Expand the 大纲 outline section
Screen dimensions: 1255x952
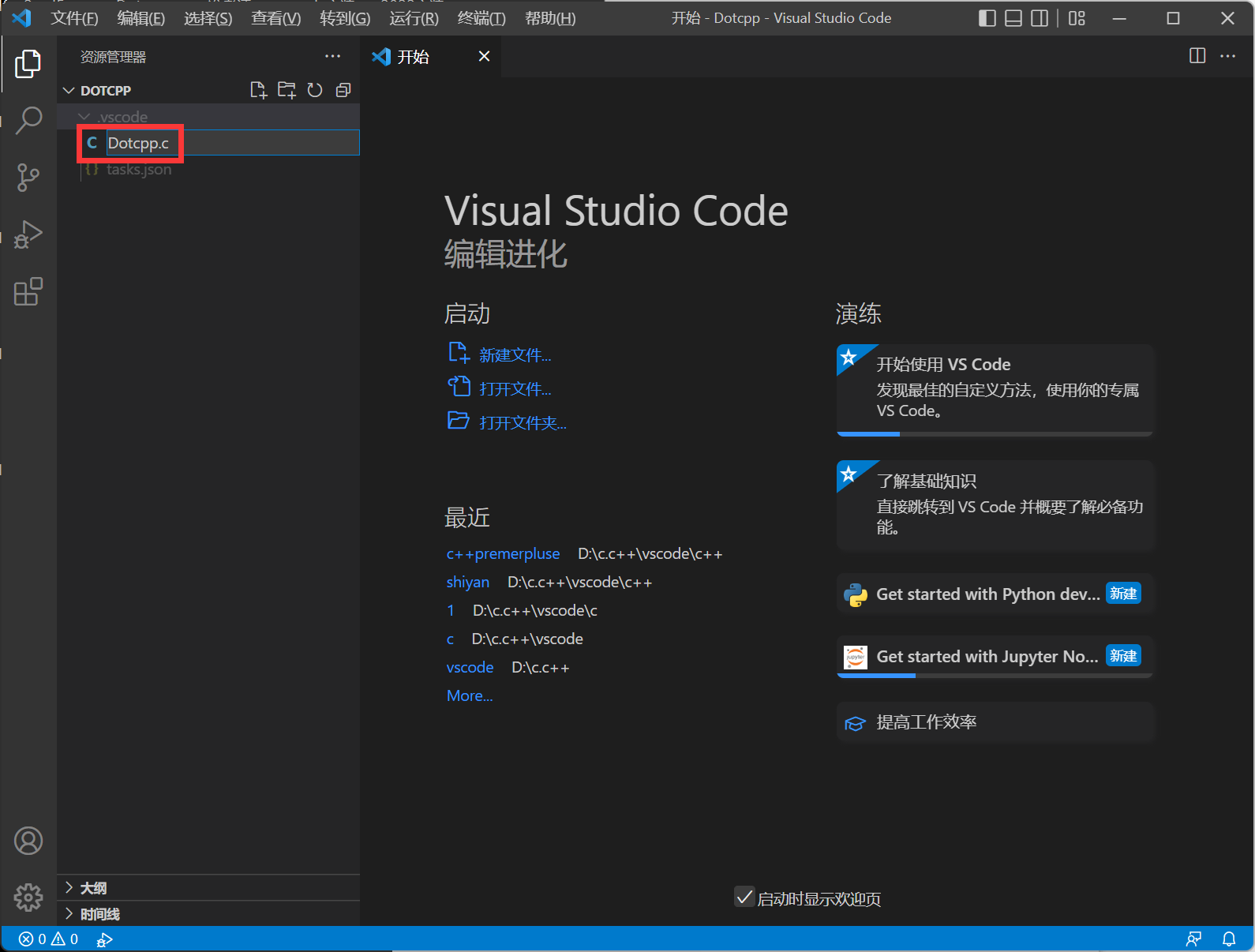click(93, 888)
